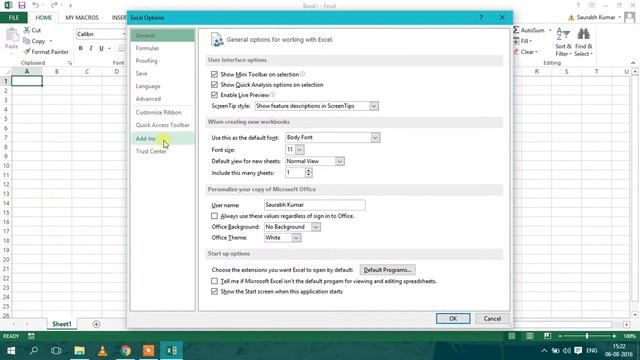640x360 pixels.
Task: Click zoom in plus button
Action: click(x=614, y=336)
